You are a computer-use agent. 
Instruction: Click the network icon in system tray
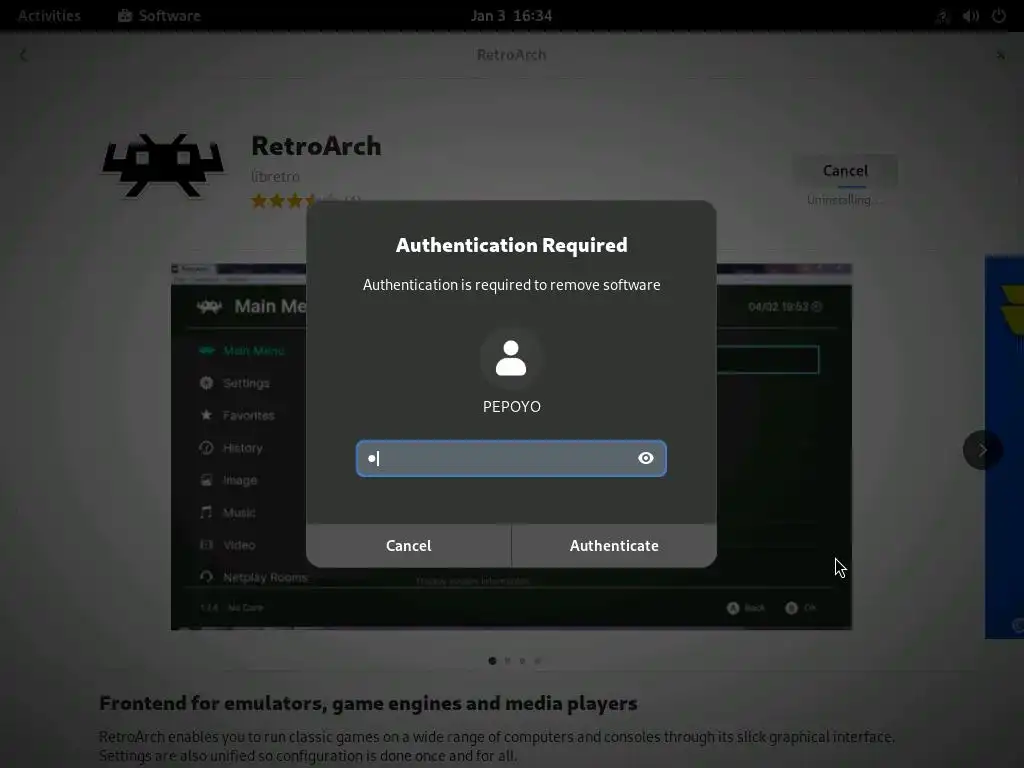(x=942, y=16)
